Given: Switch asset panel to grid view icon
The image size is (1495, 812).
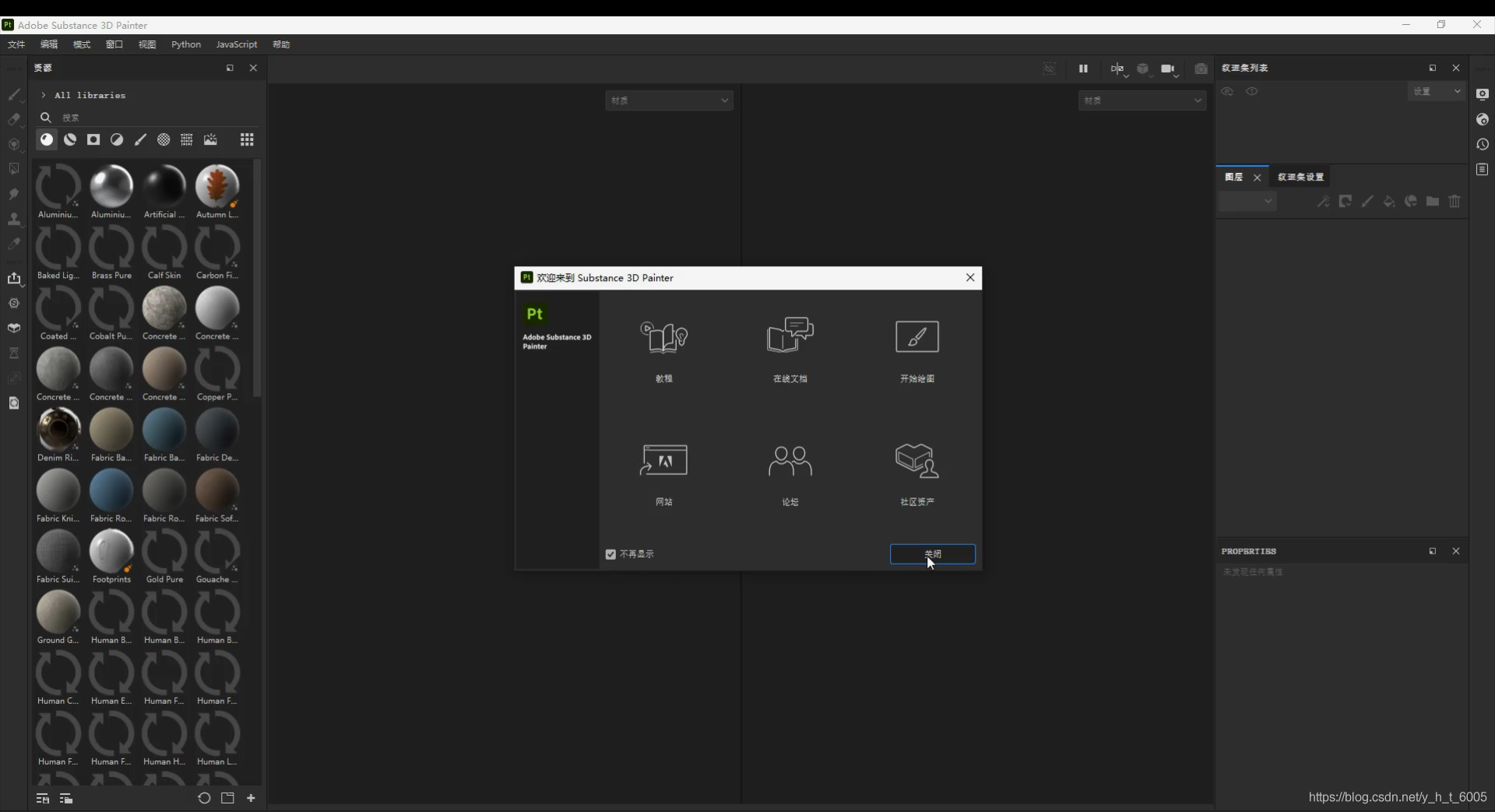Looking at the screenshot, I should click(247, 139).
